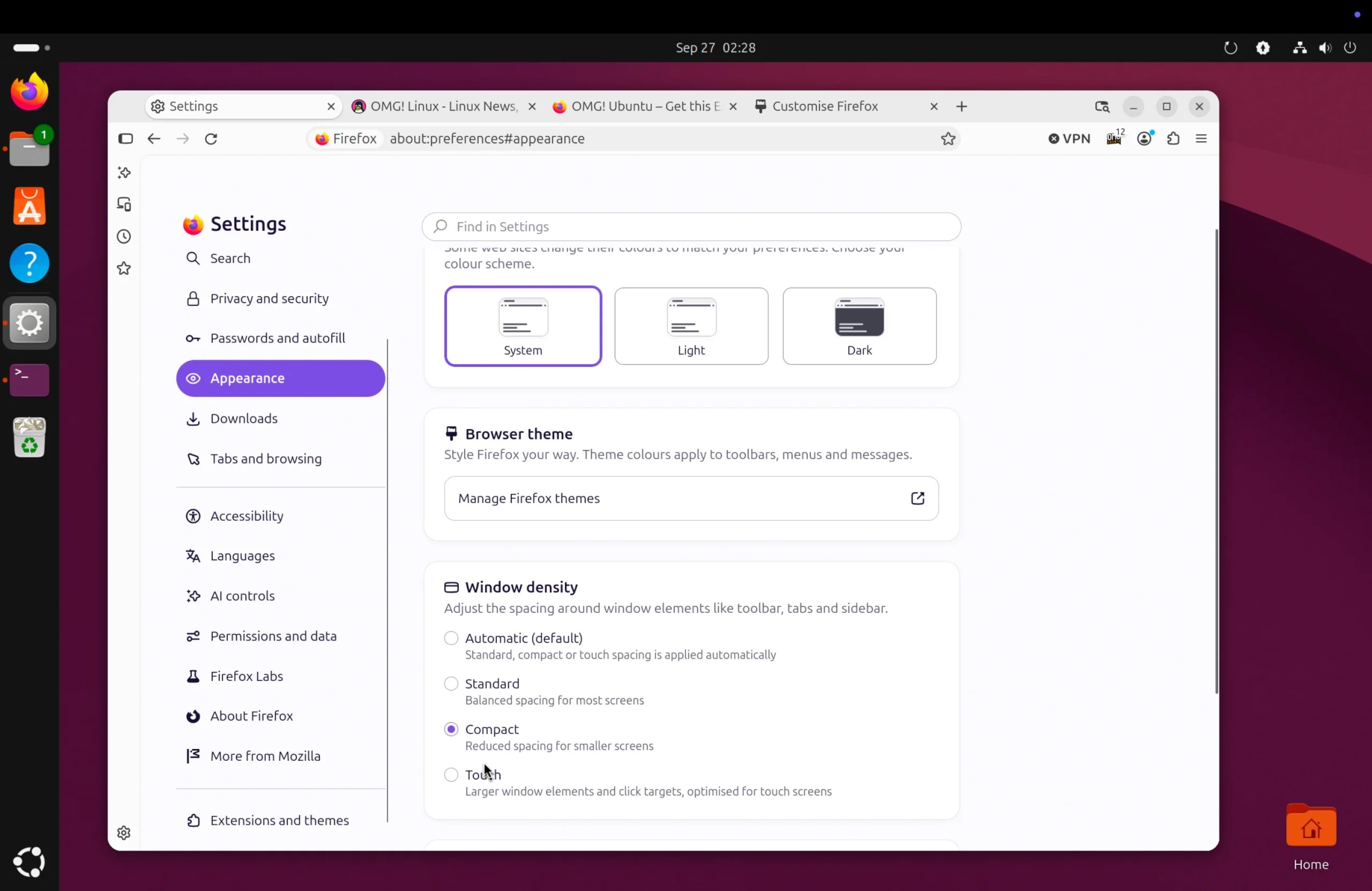This screenshot has height=891, width=1372.
Task: Click the Find in Settings search field
Action: point(691,227)
